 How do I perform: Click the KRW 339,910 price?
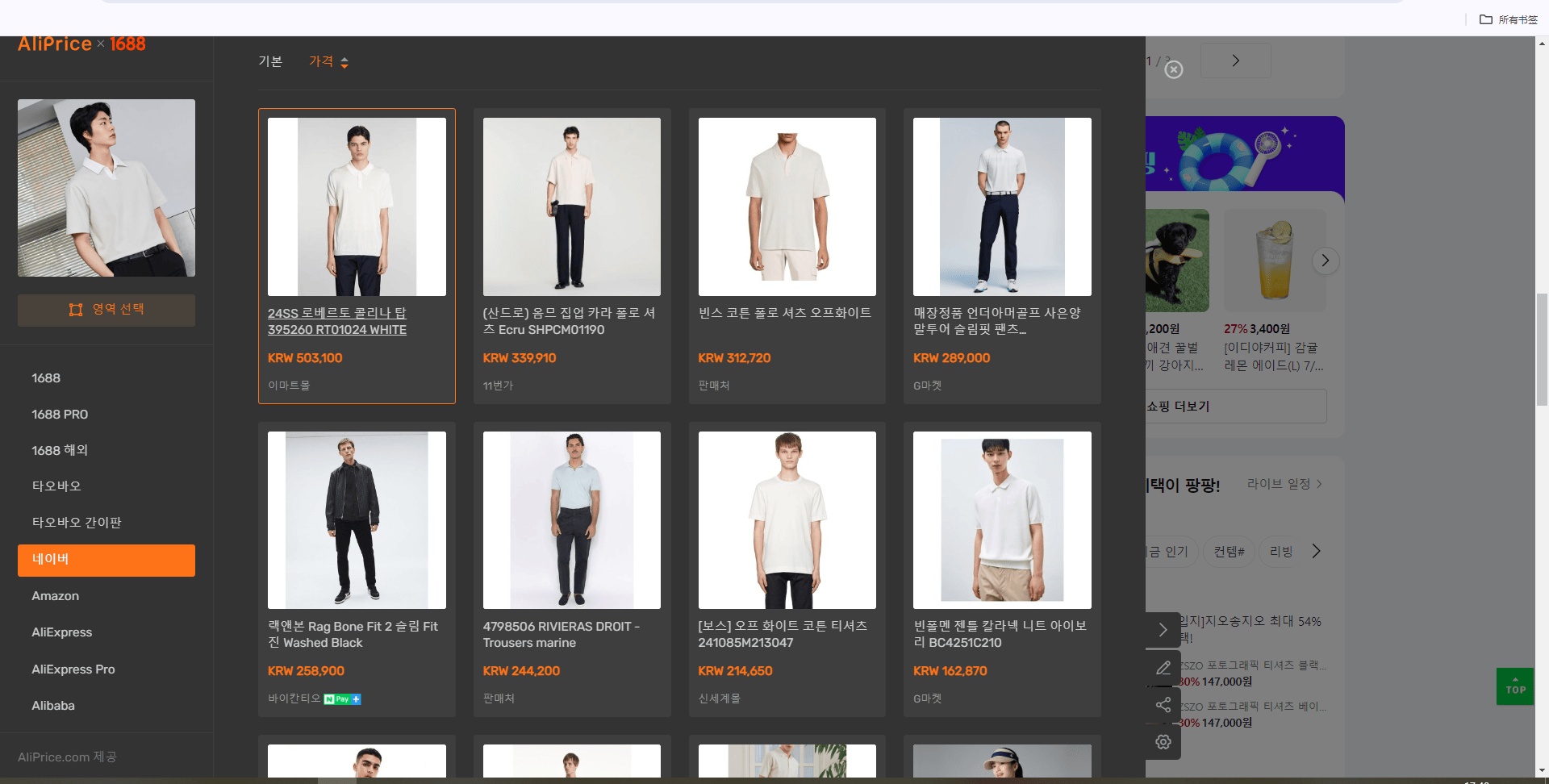click(520, 358)
